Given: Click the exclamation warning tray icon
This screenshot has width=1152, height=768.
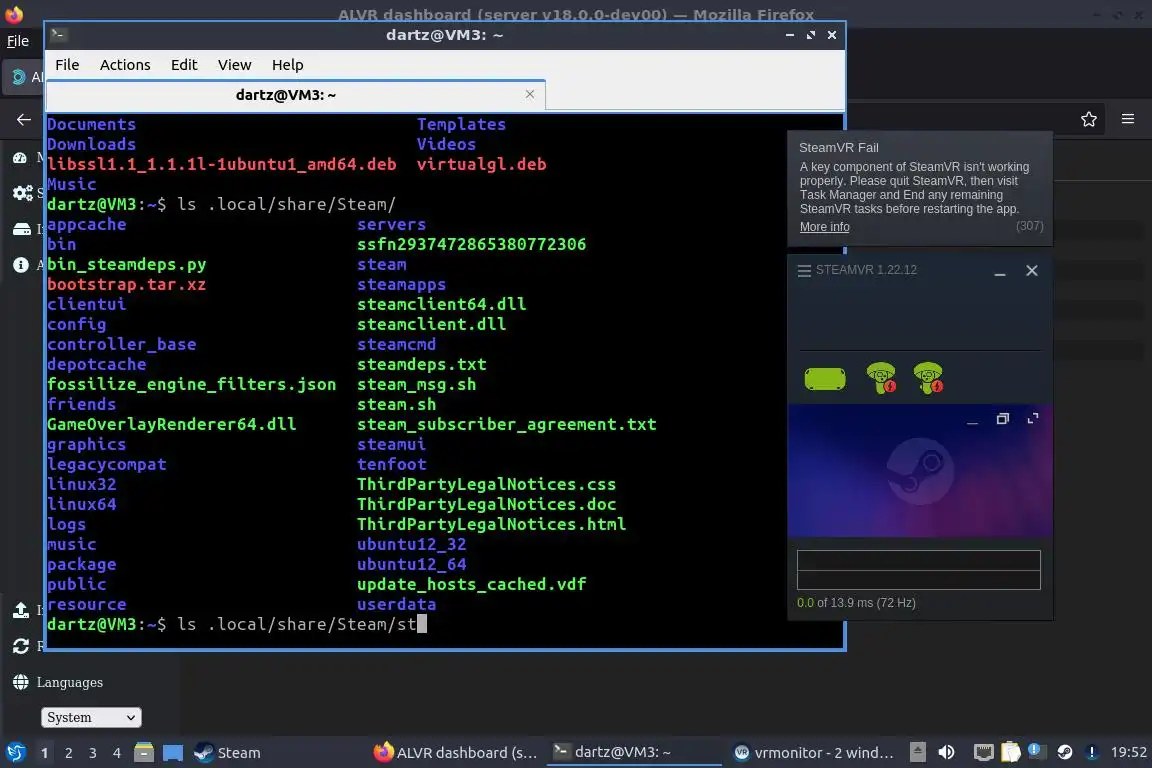Looking at the screenshot, I should click(1092, 752).
